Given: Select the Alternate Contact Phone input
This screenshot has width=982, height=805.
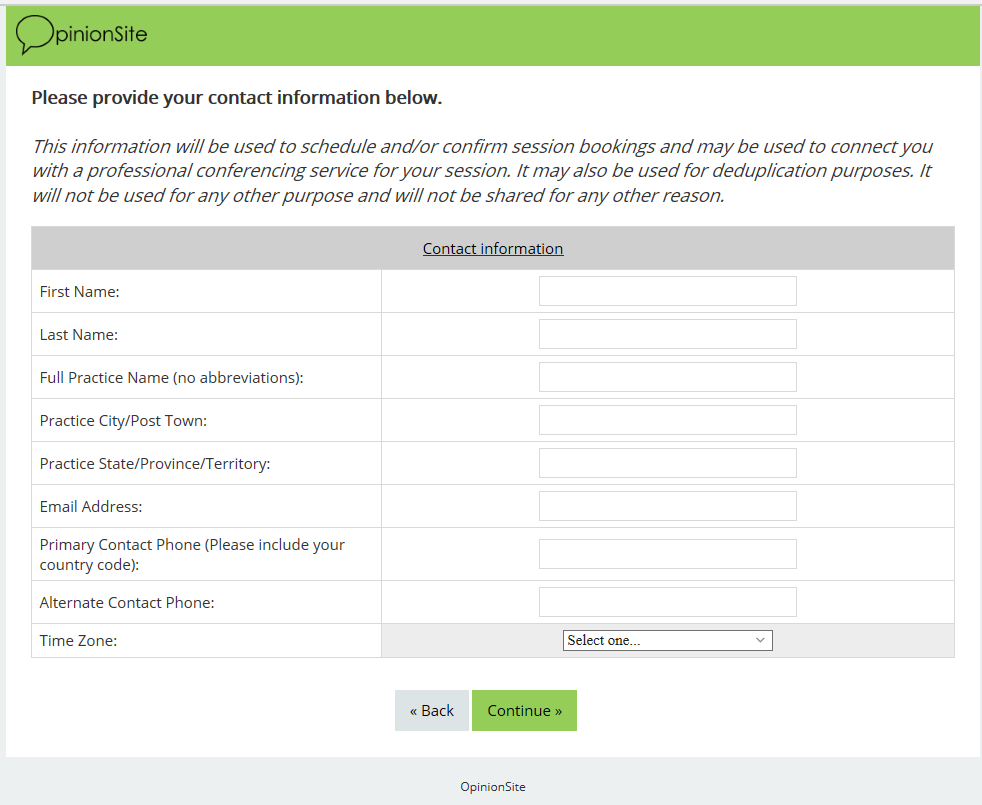Looking at the screenshot, I should 667,602.
